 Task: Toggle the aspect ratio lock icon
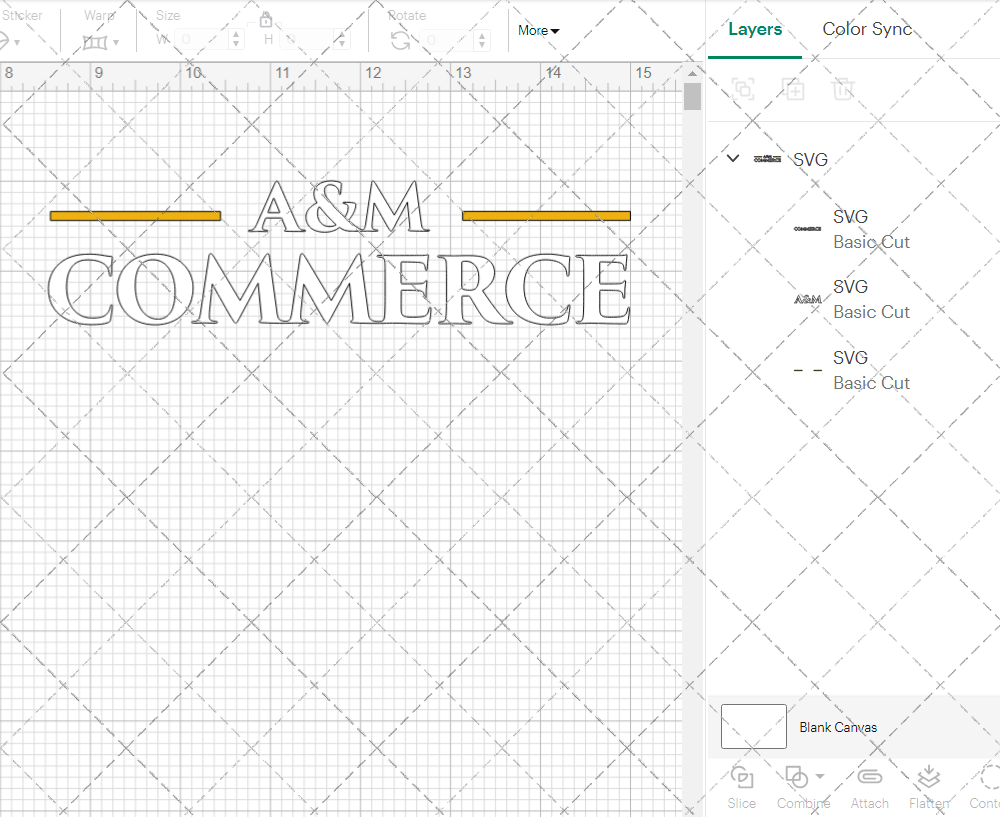265,19
